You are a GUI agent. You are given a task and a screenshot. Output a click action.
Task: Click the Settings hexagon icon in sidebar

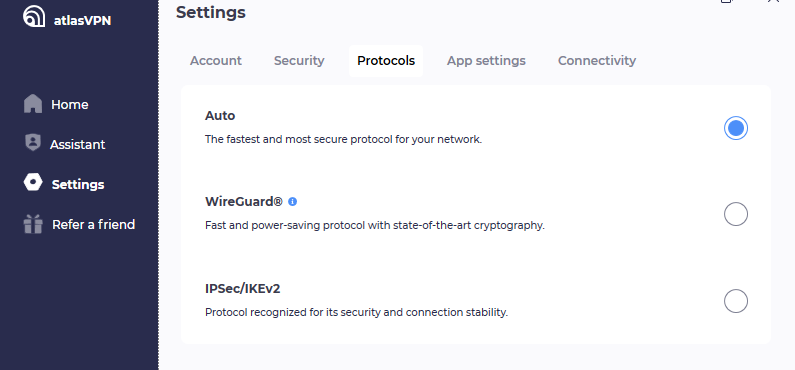pyautogui.click(x=33, y=183)
